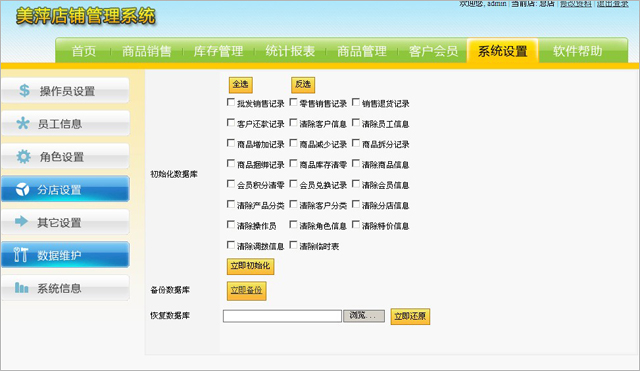Tick the 清除临时表 checkbox
The image size is (640, 371).
[x=293, y=245]
